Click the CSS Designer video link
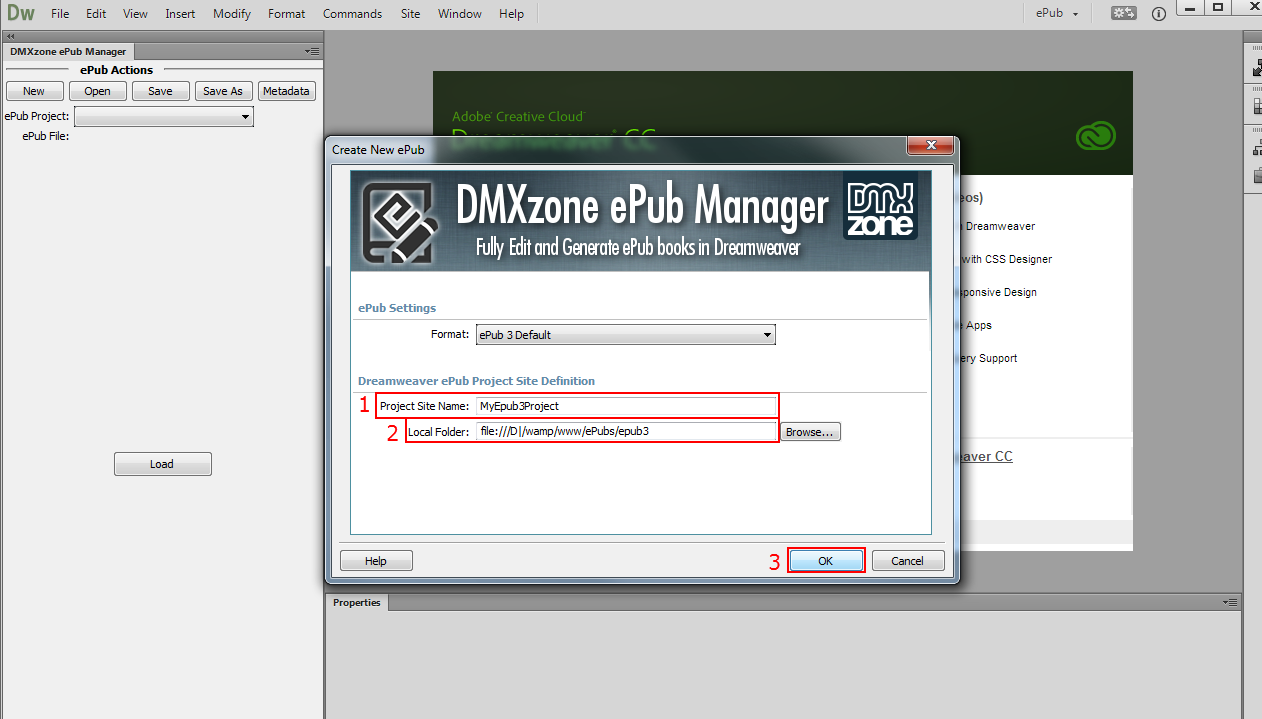This screenshot has width=1262, height=719. point(1007,259)
